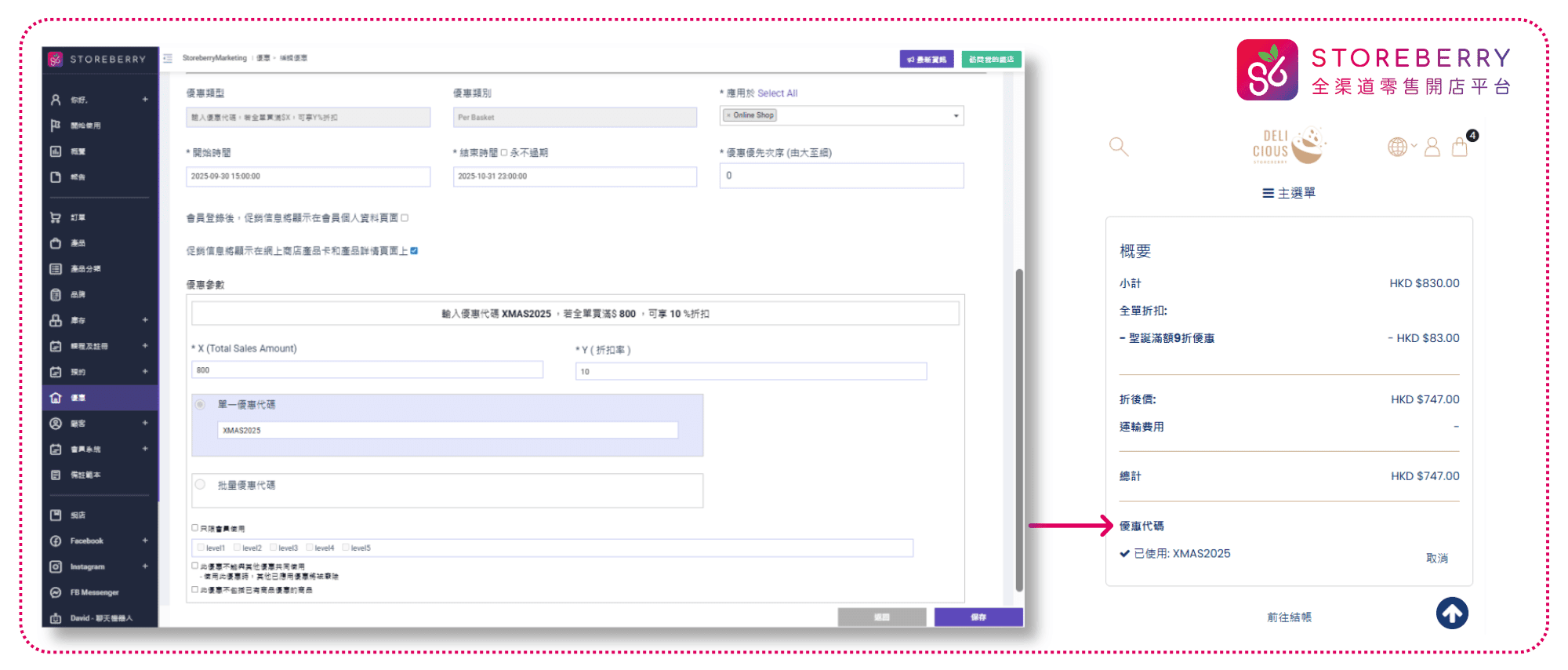Click the Y discount rate input field
Viewport: 1568px width, 670px height.
coord(750,371)
